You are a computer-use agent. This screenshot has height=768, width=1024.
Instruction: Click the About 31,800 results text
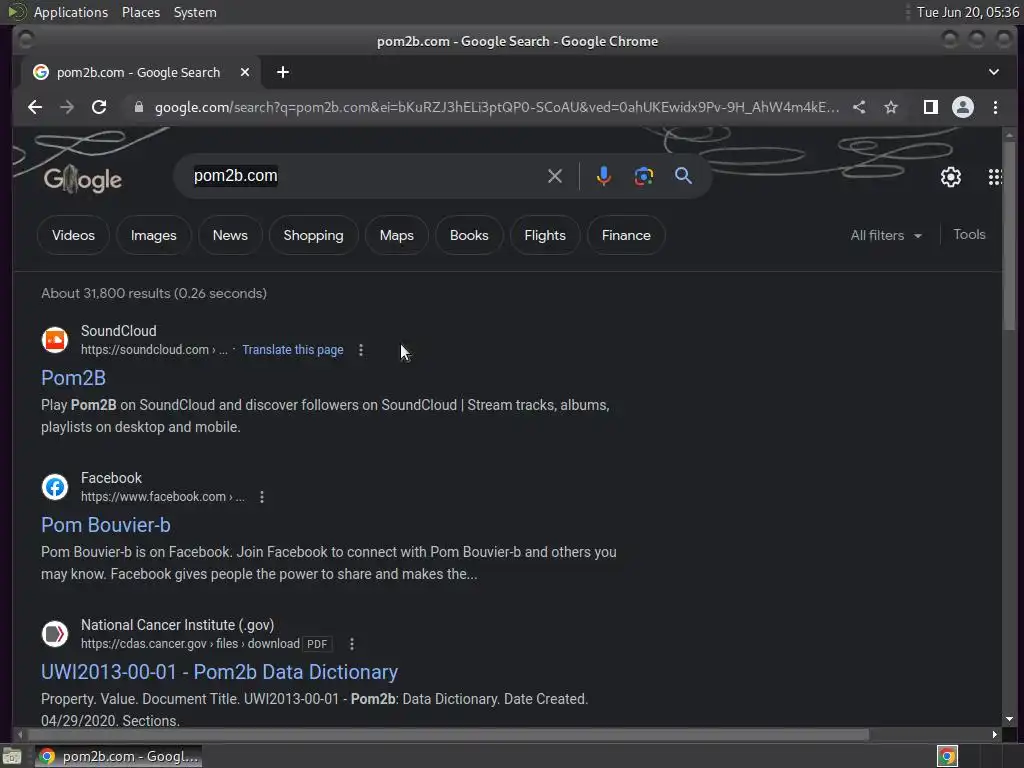click(x=153, y=293)
